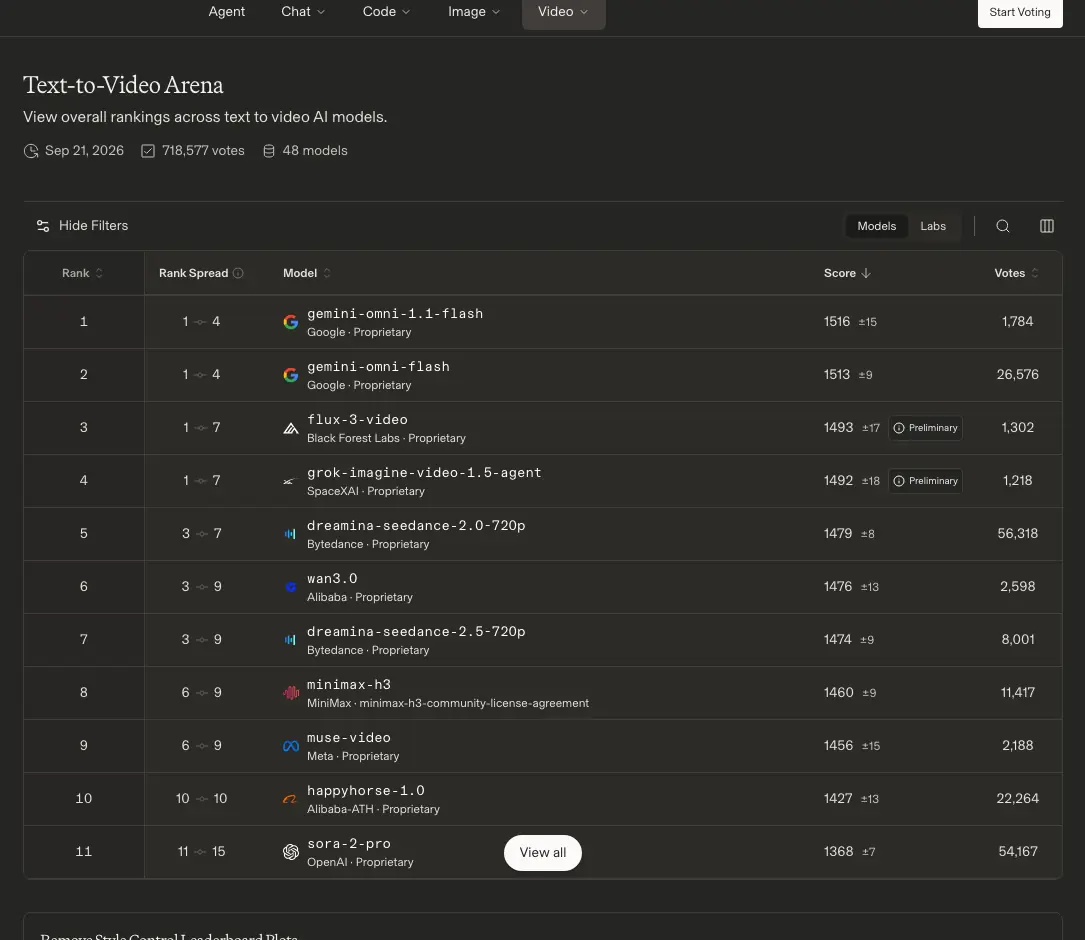Switch to the Labs view

coord(932,226)
